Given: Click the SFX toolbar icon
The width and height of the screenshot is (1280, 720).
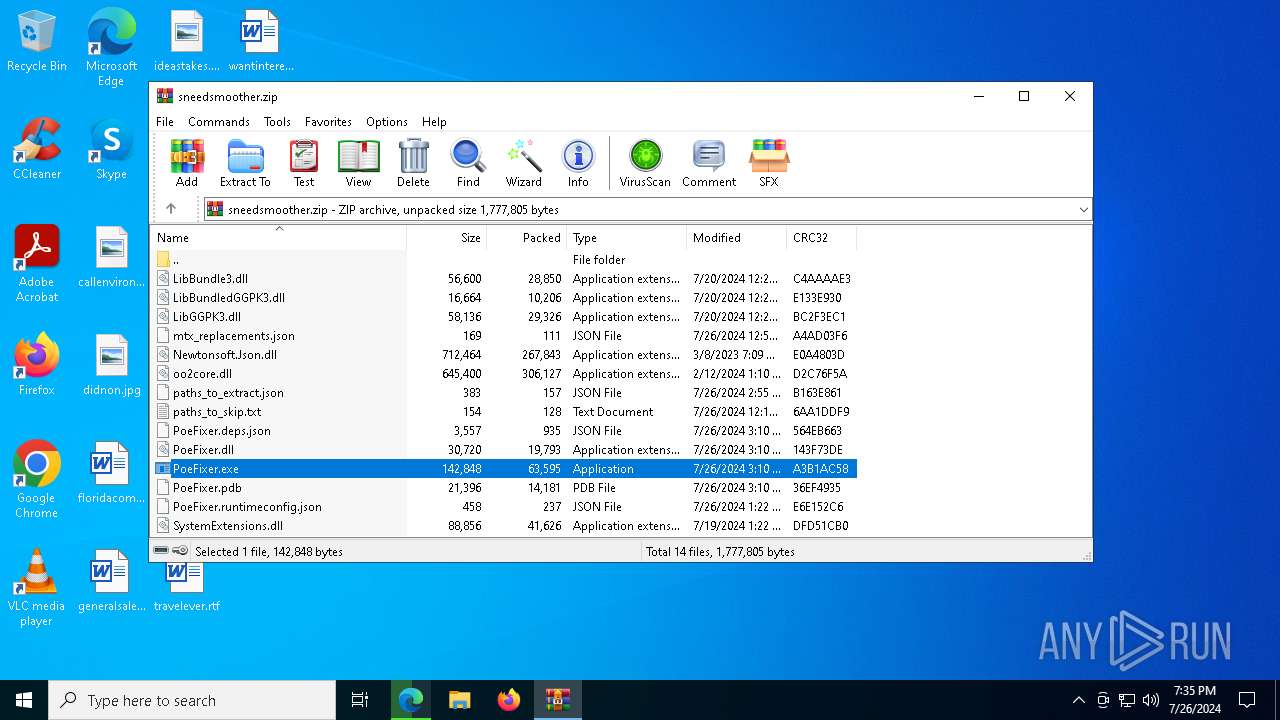Looking at the screenshot, I should [768, 164].
